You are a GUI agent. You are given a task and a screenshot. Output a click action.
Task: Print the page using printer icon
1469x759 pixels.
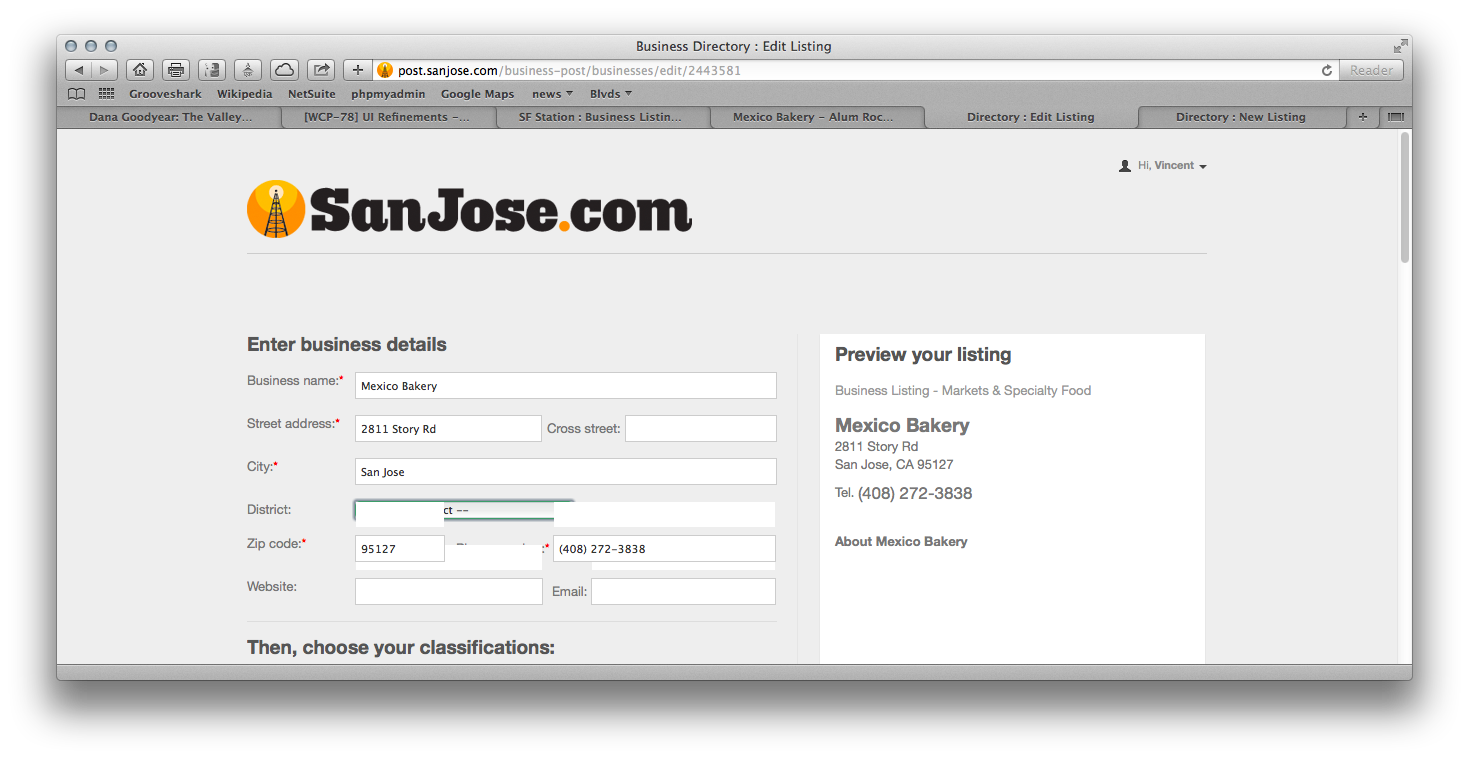coord(176,70)
